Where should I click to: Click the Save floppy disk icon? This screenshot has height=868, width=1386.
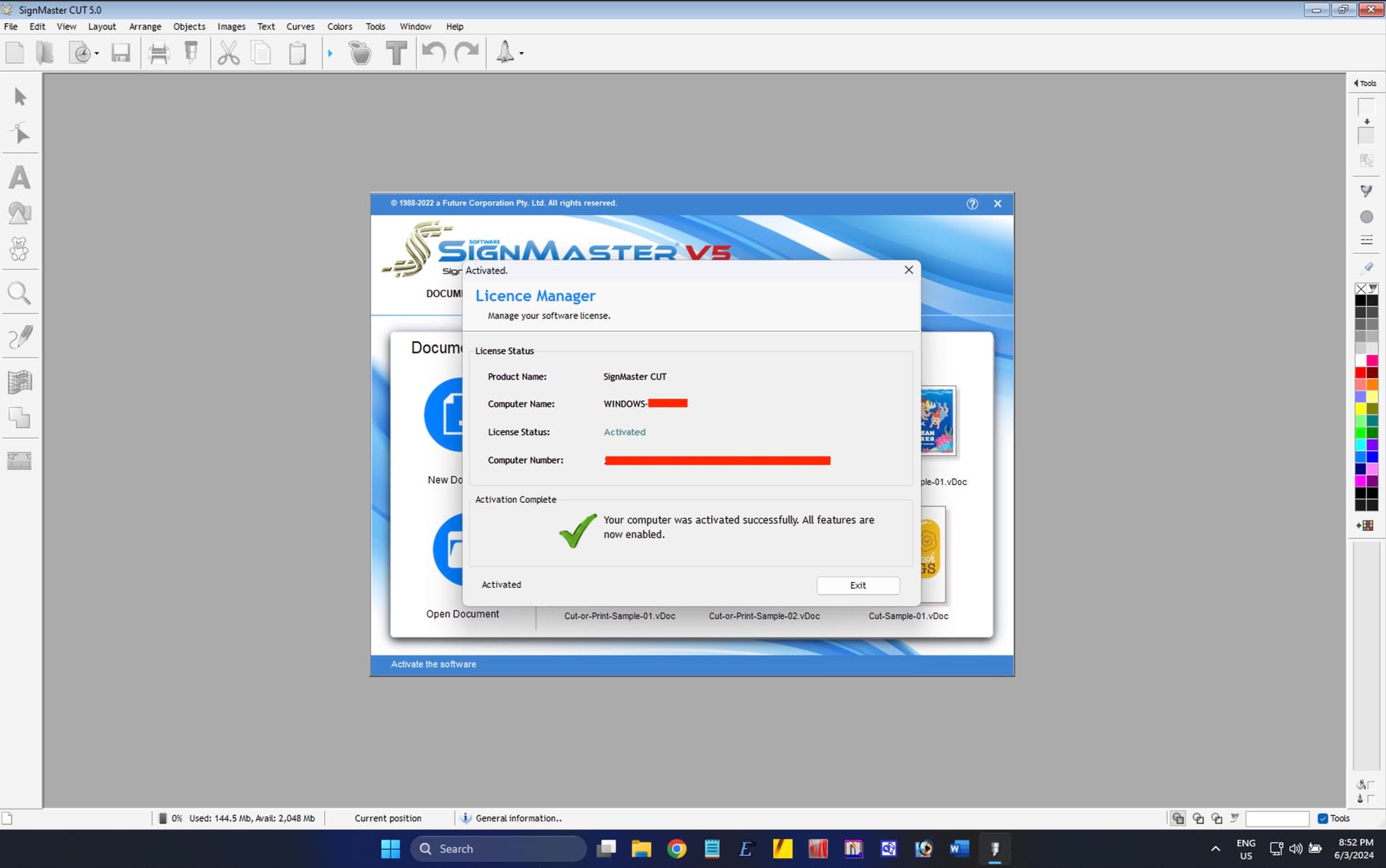(121, 53)
